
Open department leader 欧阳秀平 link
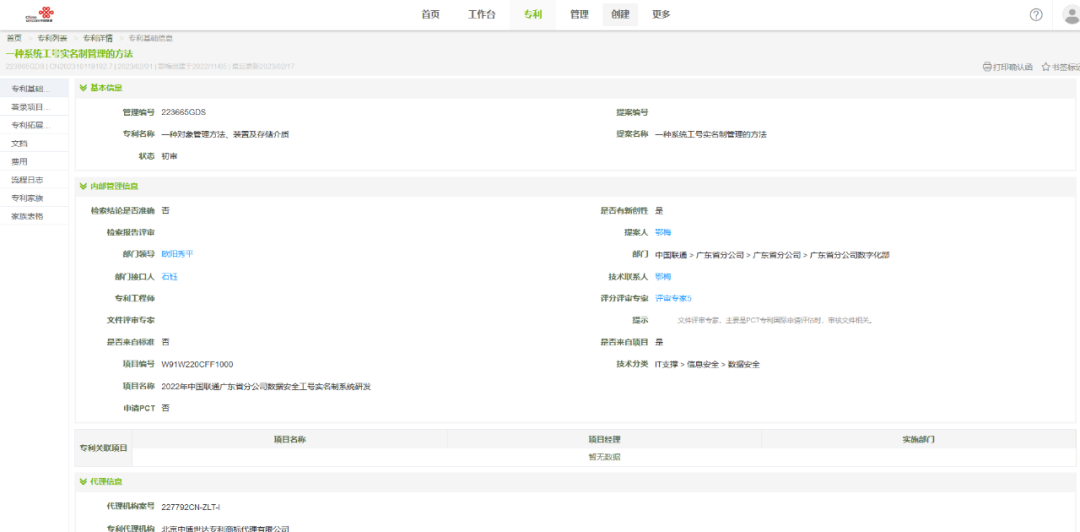[177, 254]
